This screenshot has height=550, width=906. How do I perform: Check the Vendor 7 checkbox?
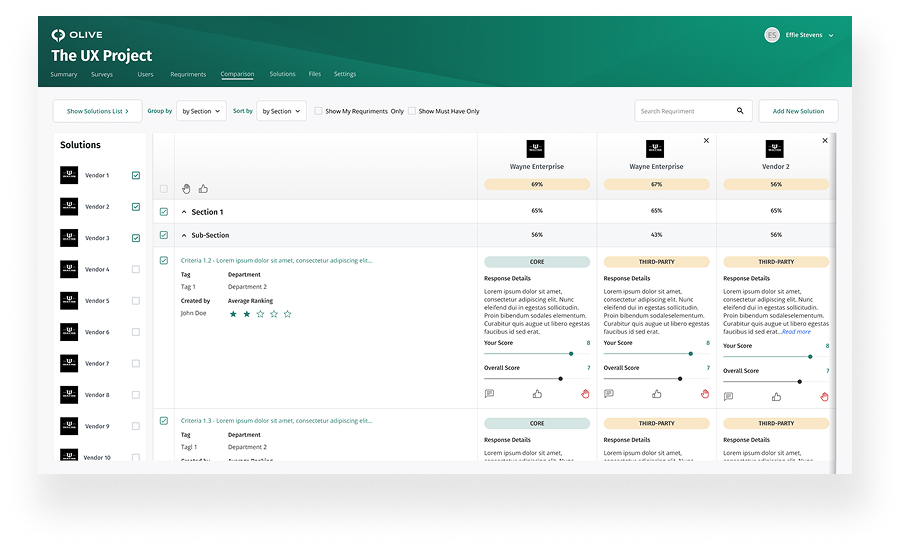coord(136,363)
